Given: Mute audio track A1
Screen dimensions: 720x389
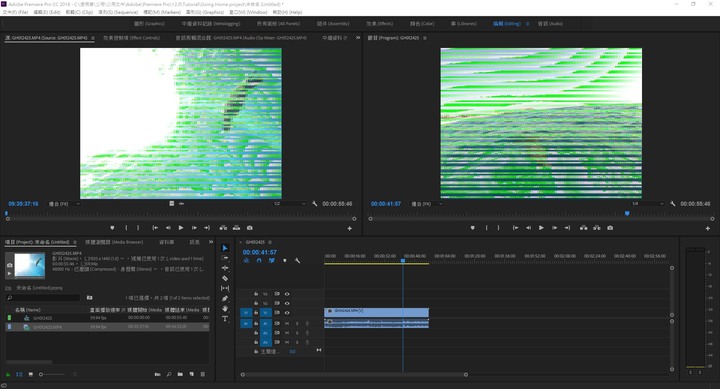Looking at the screenshot, I should pyautogui.click(x=287, y=324).
